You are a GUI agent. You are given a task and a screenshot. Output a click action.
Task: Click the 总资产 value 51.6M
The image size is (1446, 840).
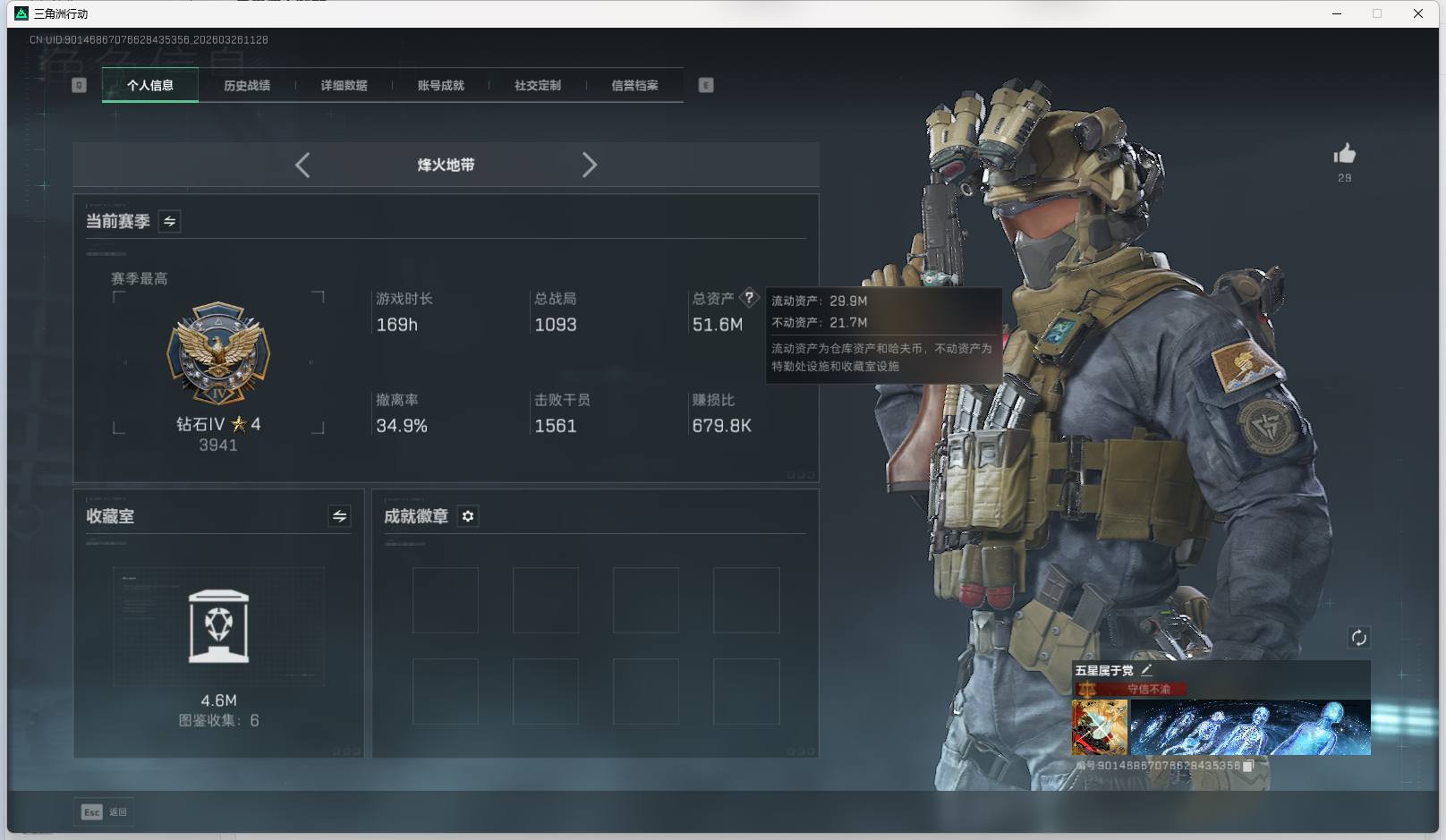tap(718, 325)
